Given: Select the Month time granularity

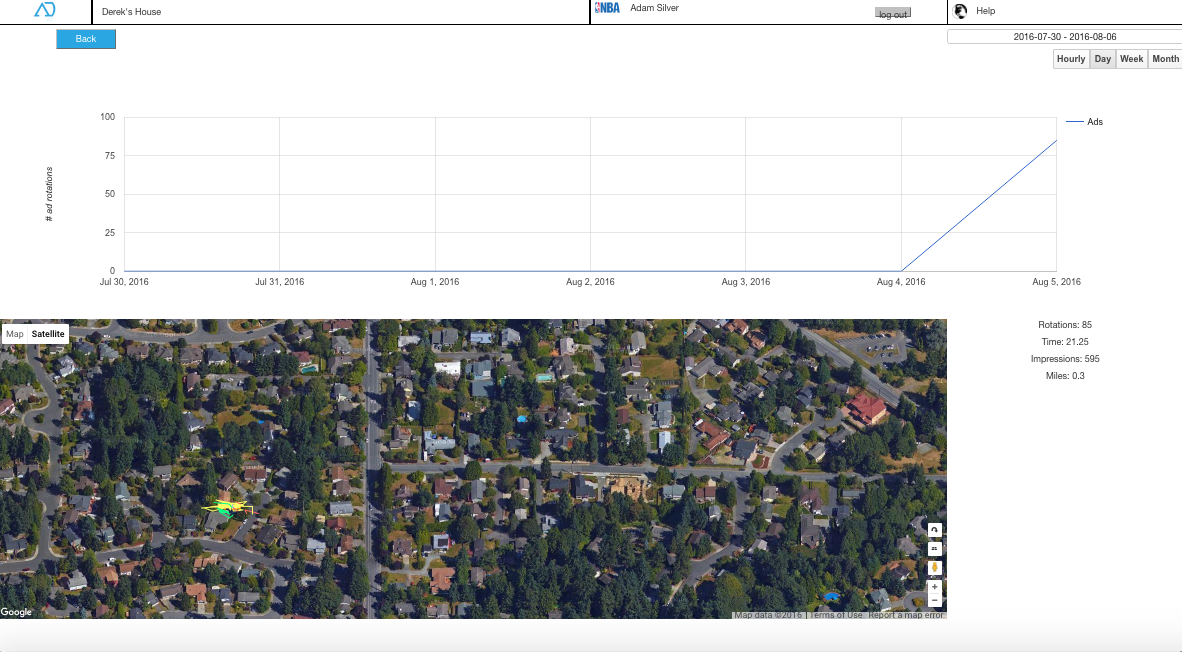Looking at the screenshot, I should pyautogui.click(x=1165, y=59).
